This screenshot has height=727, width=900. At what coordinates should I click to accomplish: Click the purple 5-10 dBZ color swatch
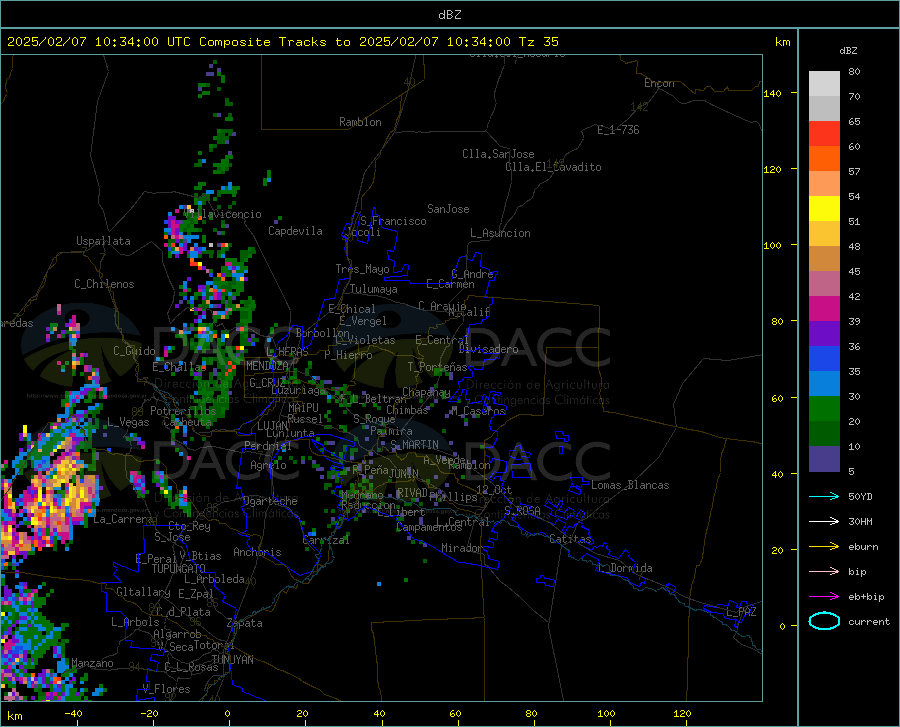click(x=824, y=458)
